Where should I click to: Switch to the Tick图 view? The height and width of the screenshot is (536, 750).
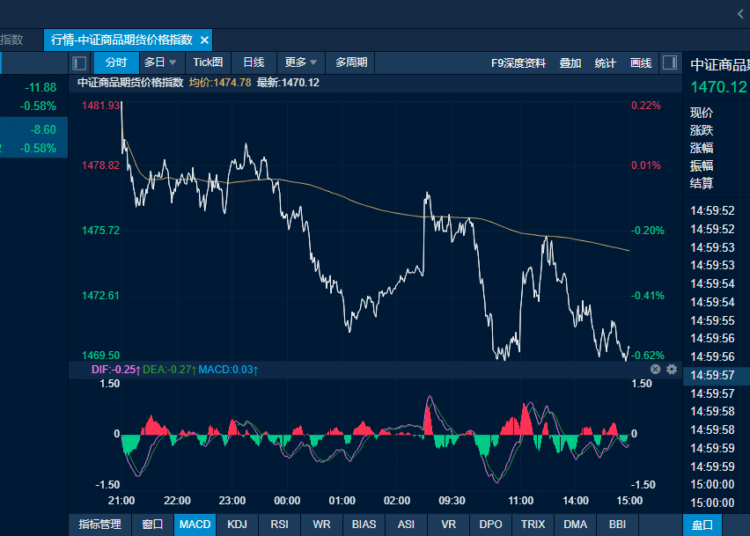208,63
